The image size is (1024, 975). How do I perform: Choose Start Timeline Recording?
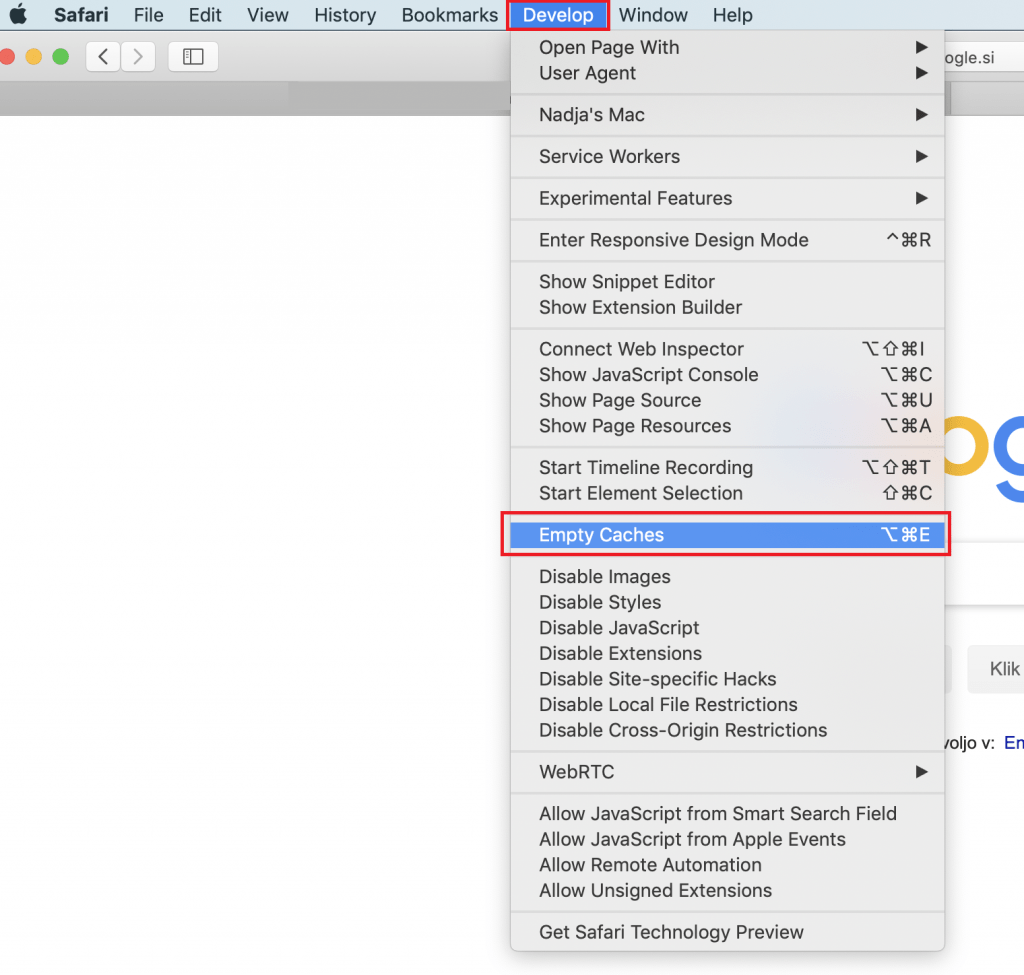(728, 468)
